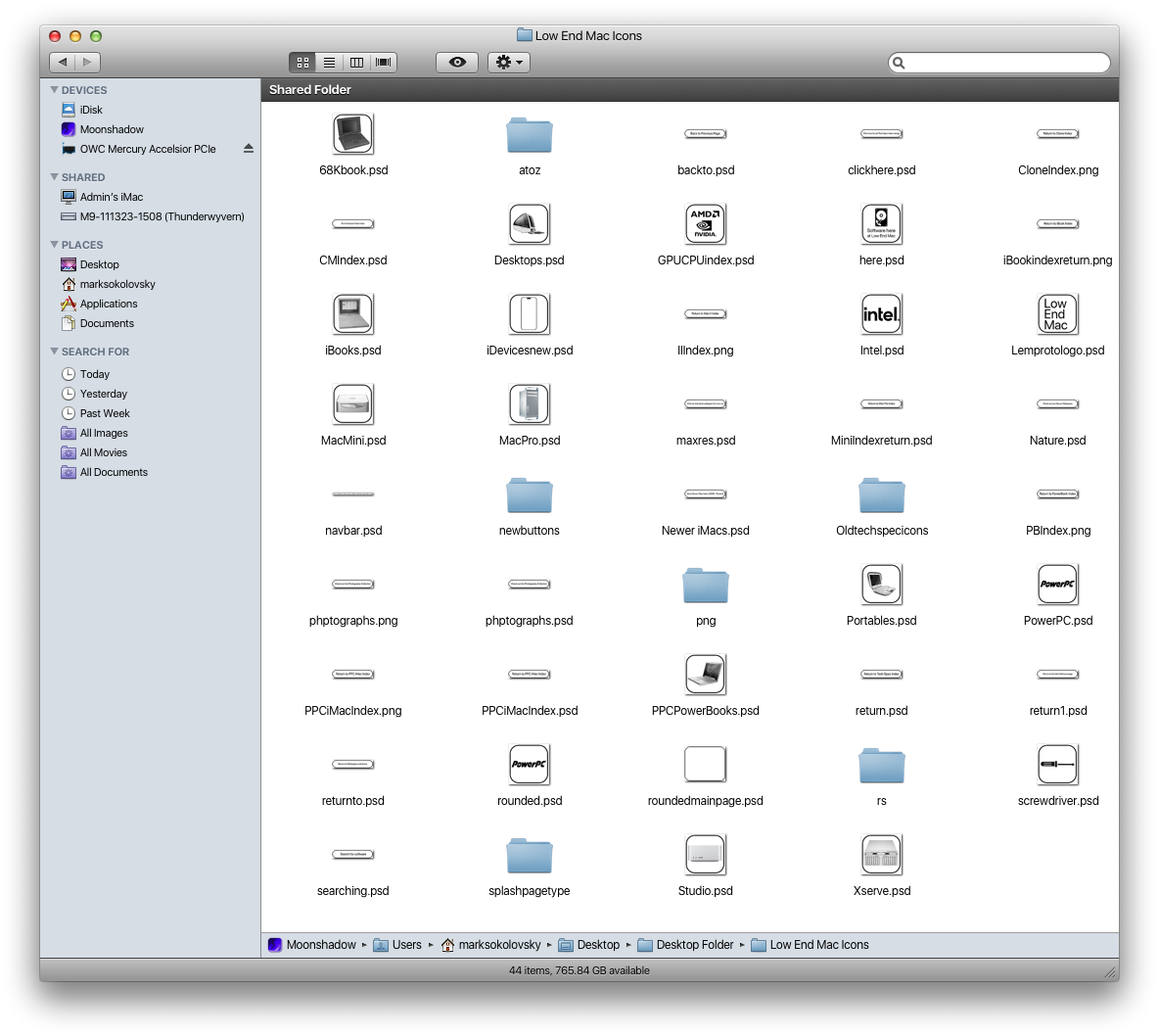Select the Intel.psd file icon
The height and width of the screenshot is (1036, 1159).
pyautogui.click(x=881, y=314)
